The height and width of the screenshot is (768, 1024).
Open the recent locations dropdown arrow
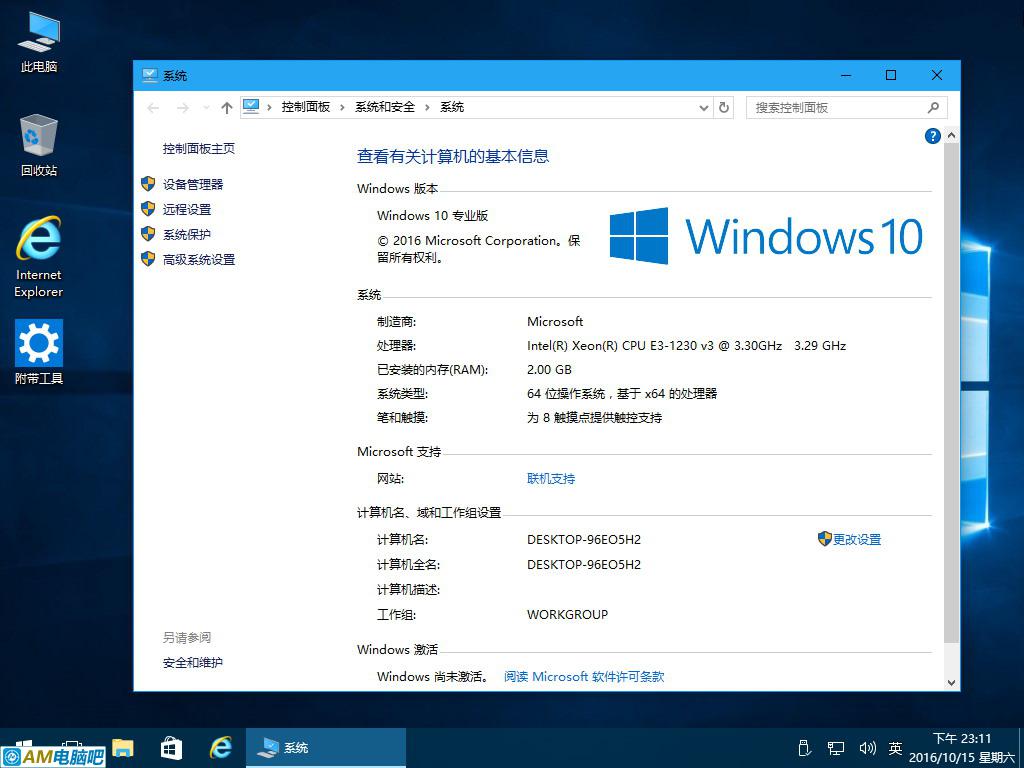pos(206,108)
